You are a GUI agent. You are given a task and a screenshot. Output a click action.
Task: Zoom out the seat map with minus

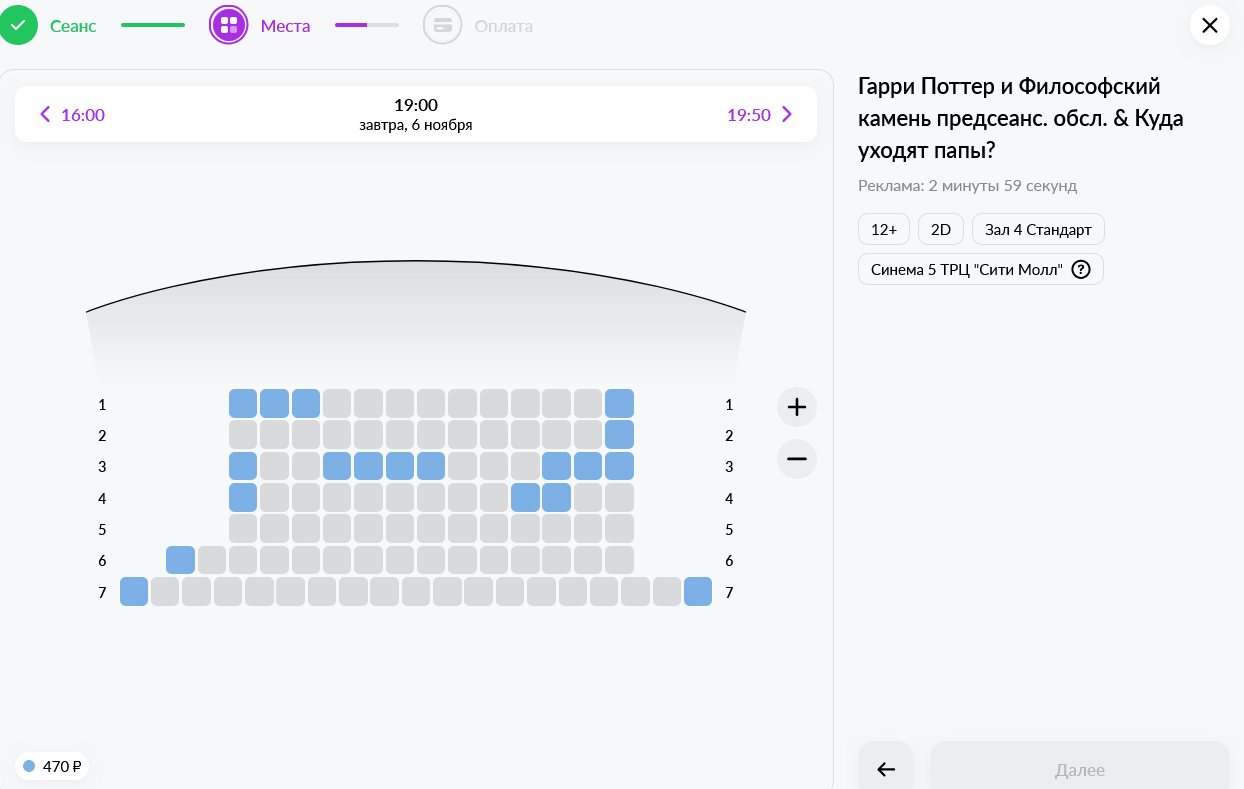(796, 459)
